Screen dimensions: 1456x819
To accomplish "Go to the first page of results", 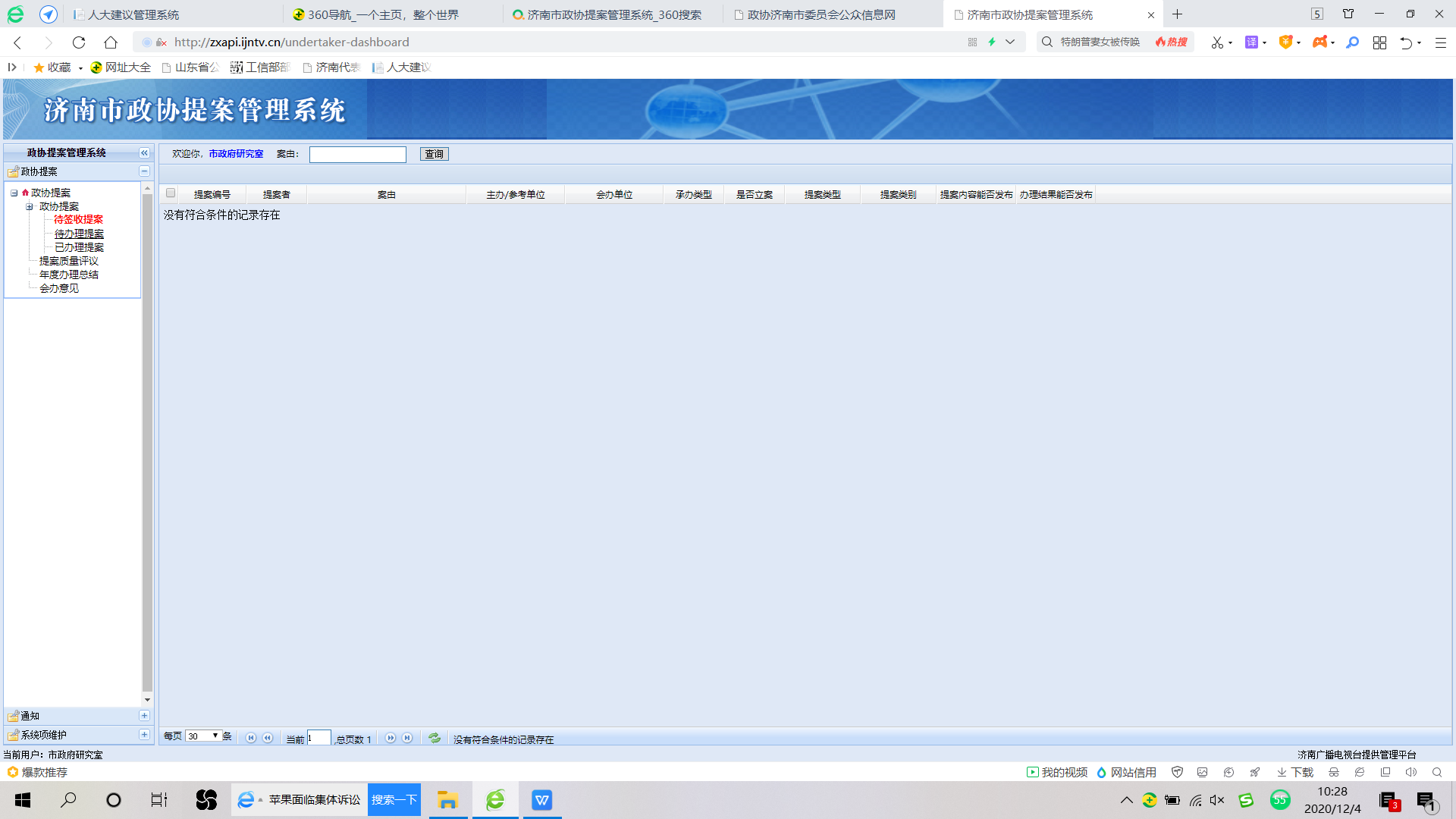I will [x=251, y=738].
